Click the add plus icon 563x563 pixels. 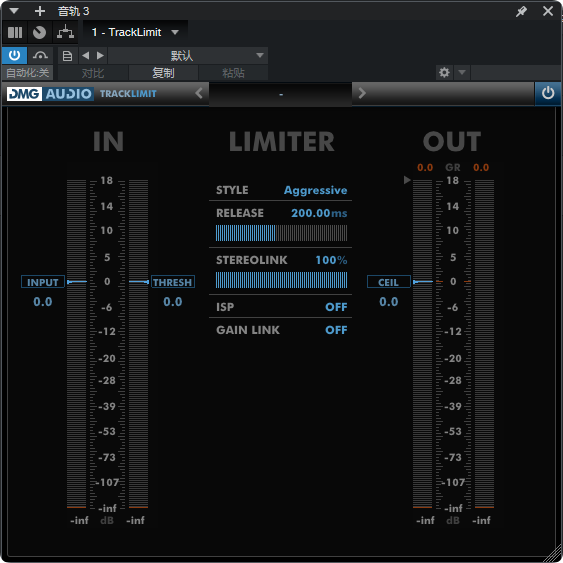pyautogui.click(x=40, y=11)
